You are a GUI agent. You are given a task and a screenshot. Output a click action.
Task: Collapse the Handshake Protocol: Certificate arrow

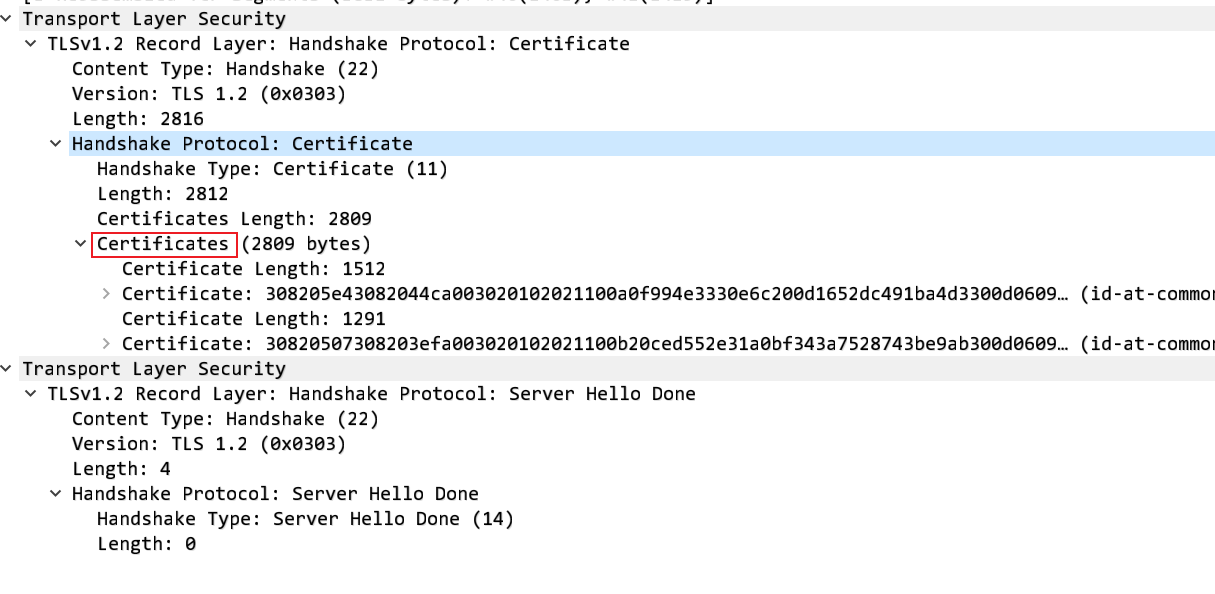click(x=56, y=144)
